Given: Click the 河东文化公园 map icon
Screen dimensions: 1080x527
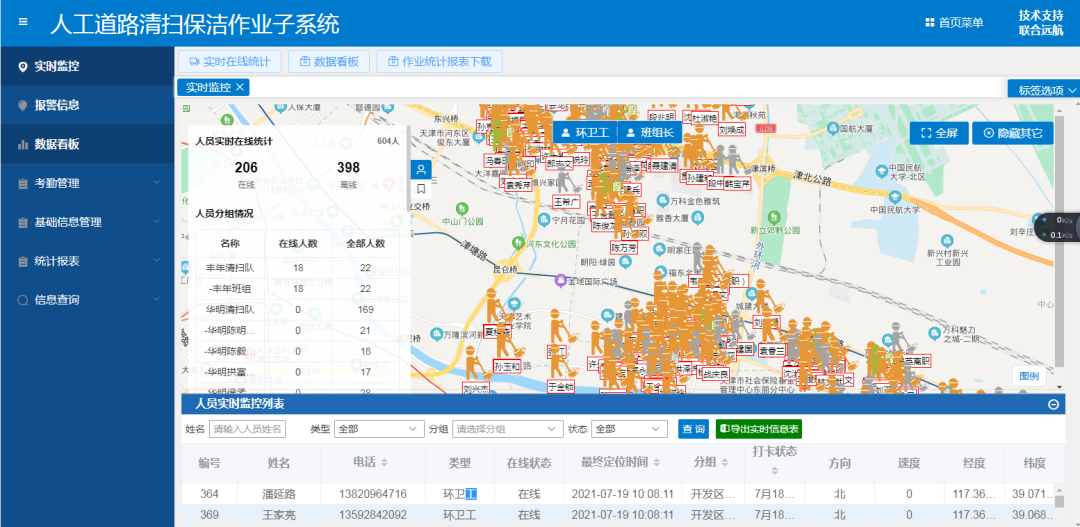Looking at the screenshot, I should [517, 242].
